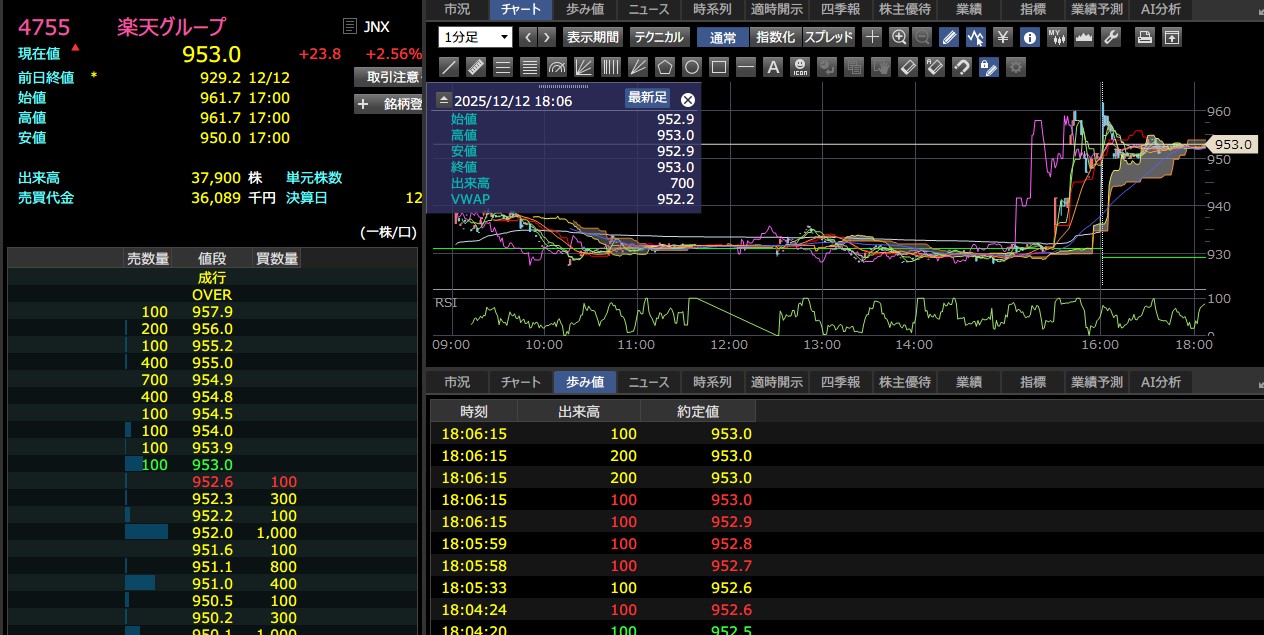
Task: Click the eraser-with-R reset tool
Action: [934, 68]
